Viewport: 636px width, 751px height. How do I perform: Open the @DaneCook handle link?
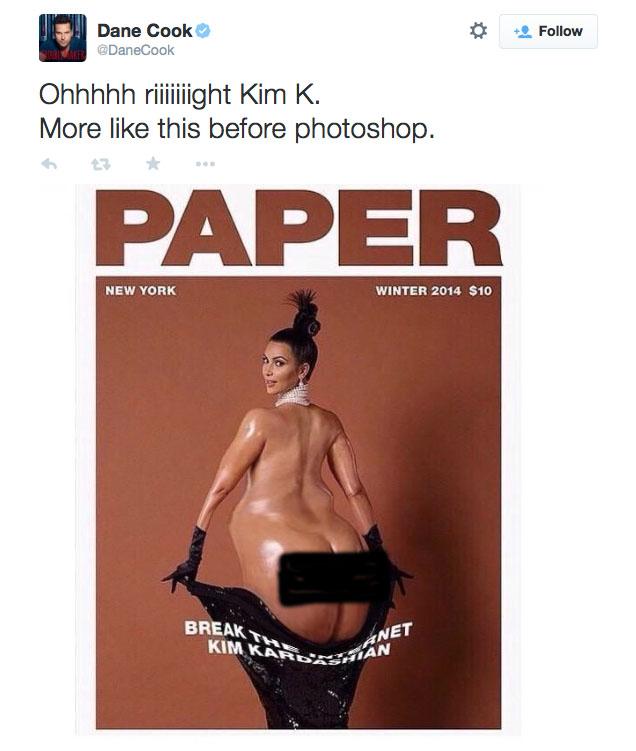pyautogui.click(x=136, y=50)
